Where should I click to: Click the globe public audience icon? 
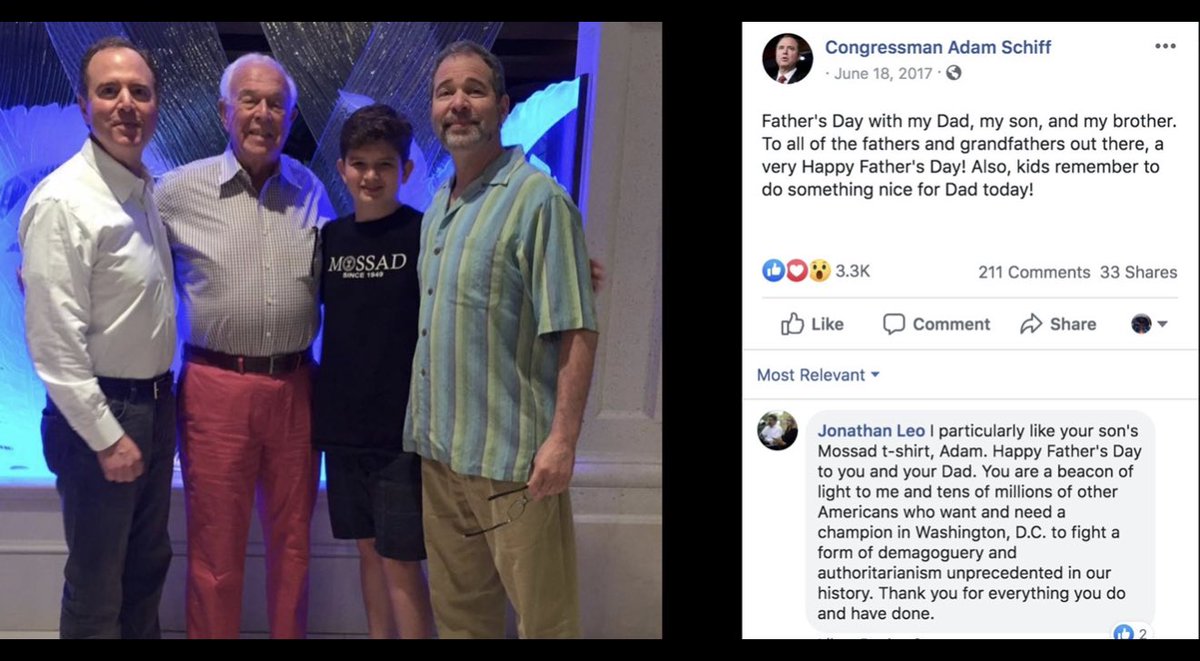(954, 73)
